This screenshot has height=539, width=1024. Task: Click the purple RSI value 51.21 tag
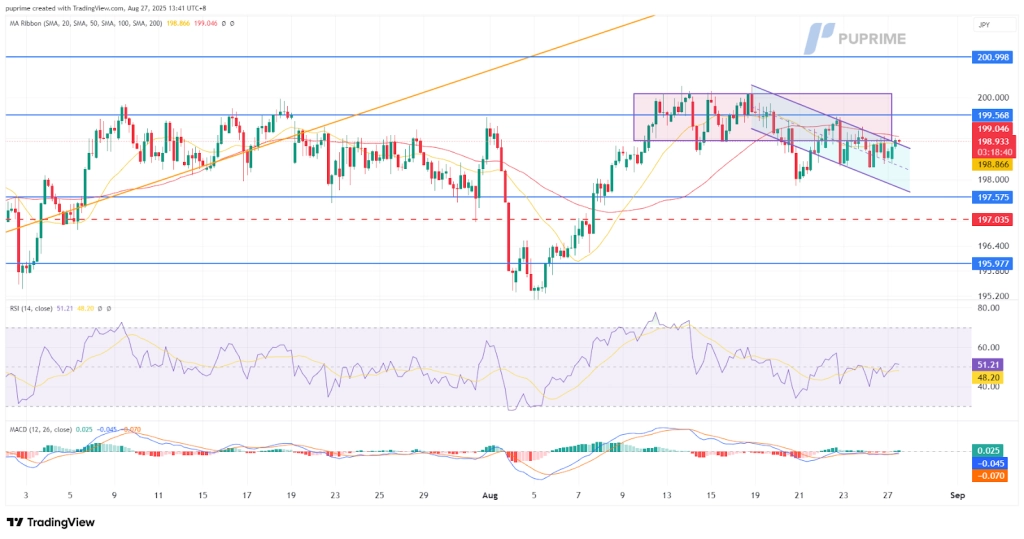991,365
